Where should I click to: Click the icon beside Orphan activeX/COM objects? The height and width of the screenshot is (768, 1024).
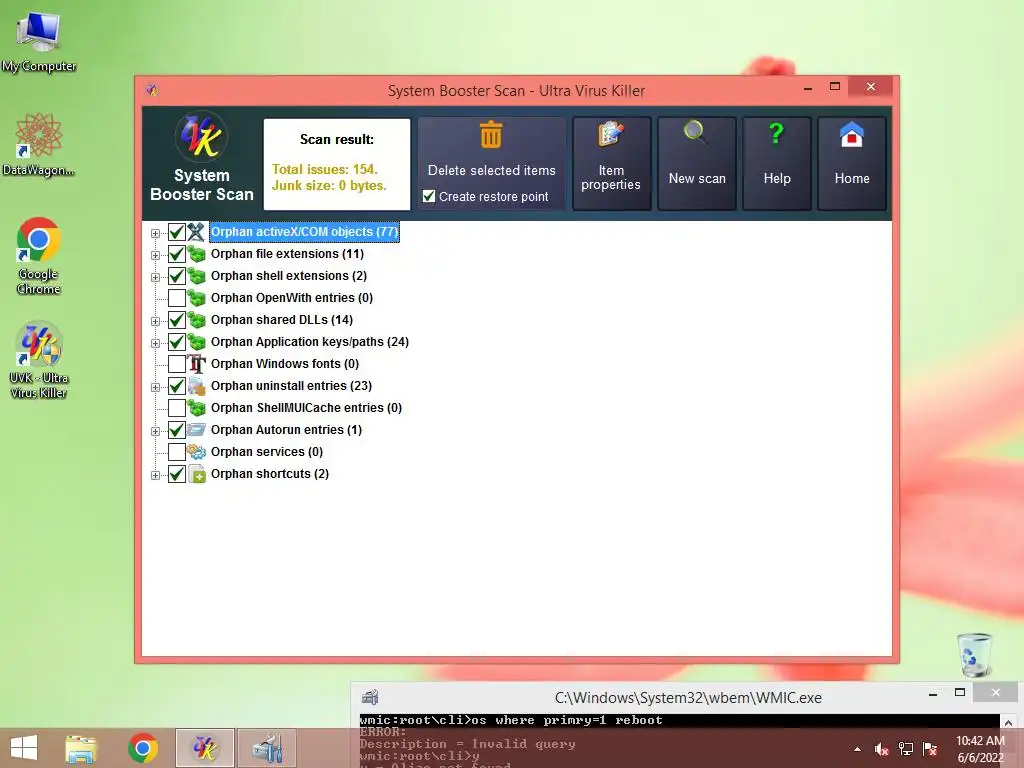pyautogui.click(x=196, y=232)
